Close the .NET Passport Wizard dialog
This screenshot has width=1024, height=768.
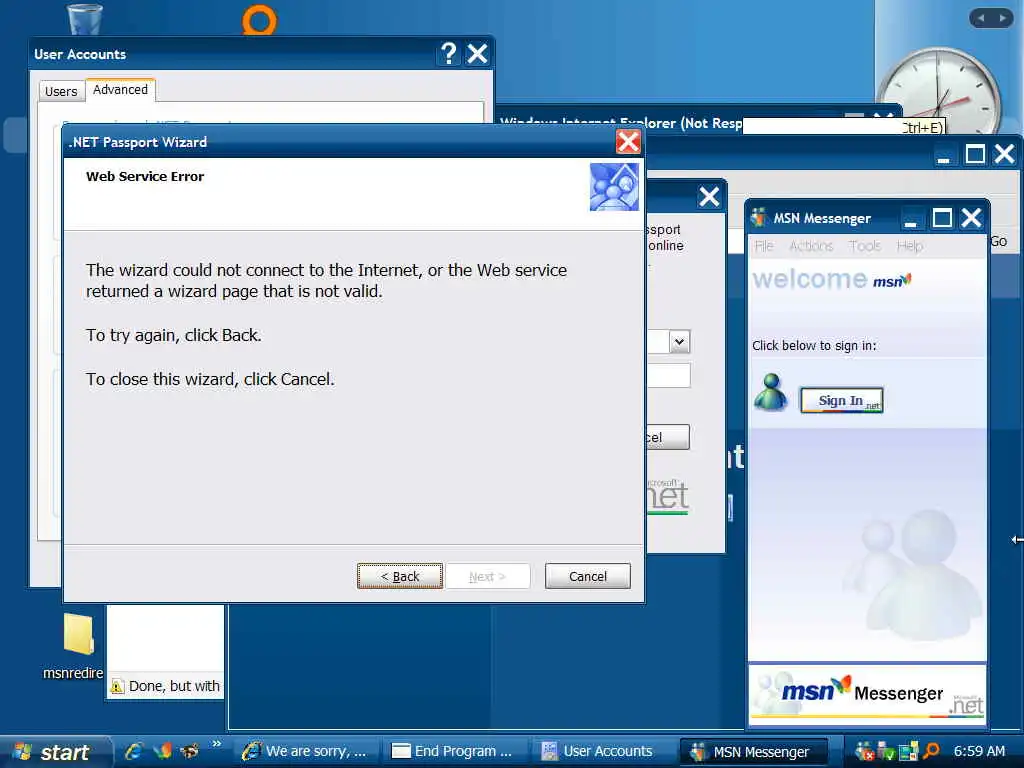[628, 141]
